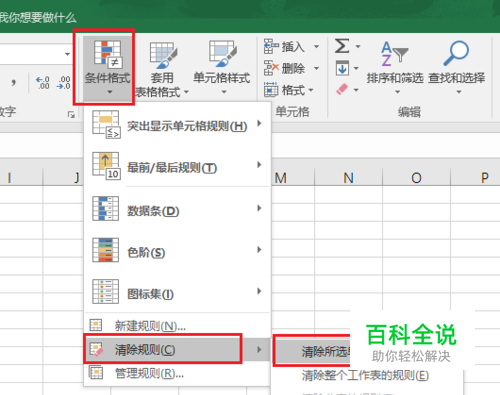The height and width of the screenshot is (395, 500).
Task: Select 色阶(S) menu item
Action: (177, 251)
